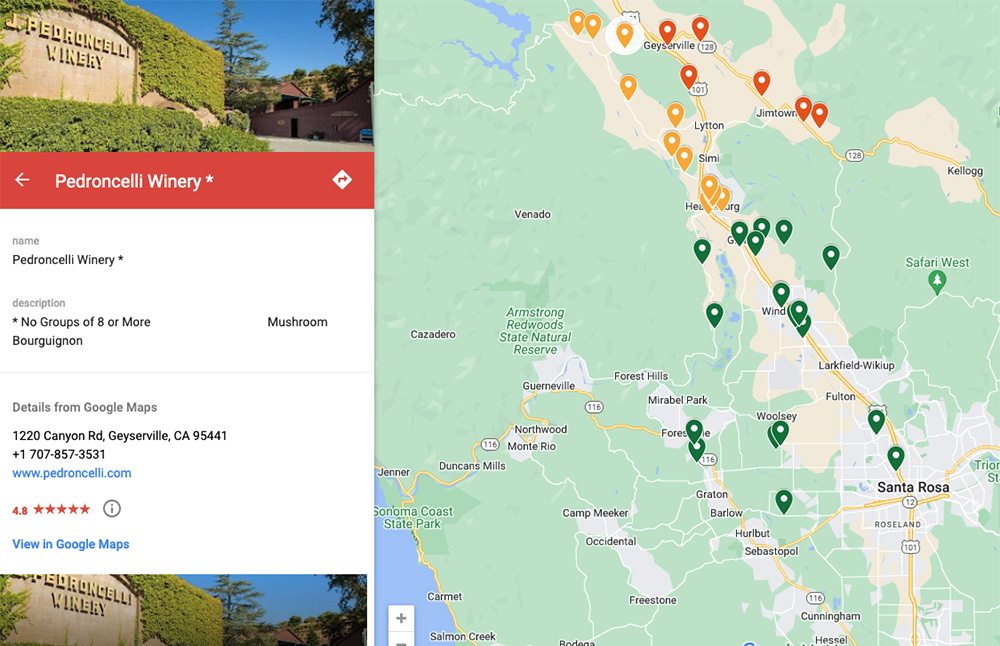Click the Sonoma Coast State Park label
This screenshot has width=1000, height=646.
tap(414, 517)
